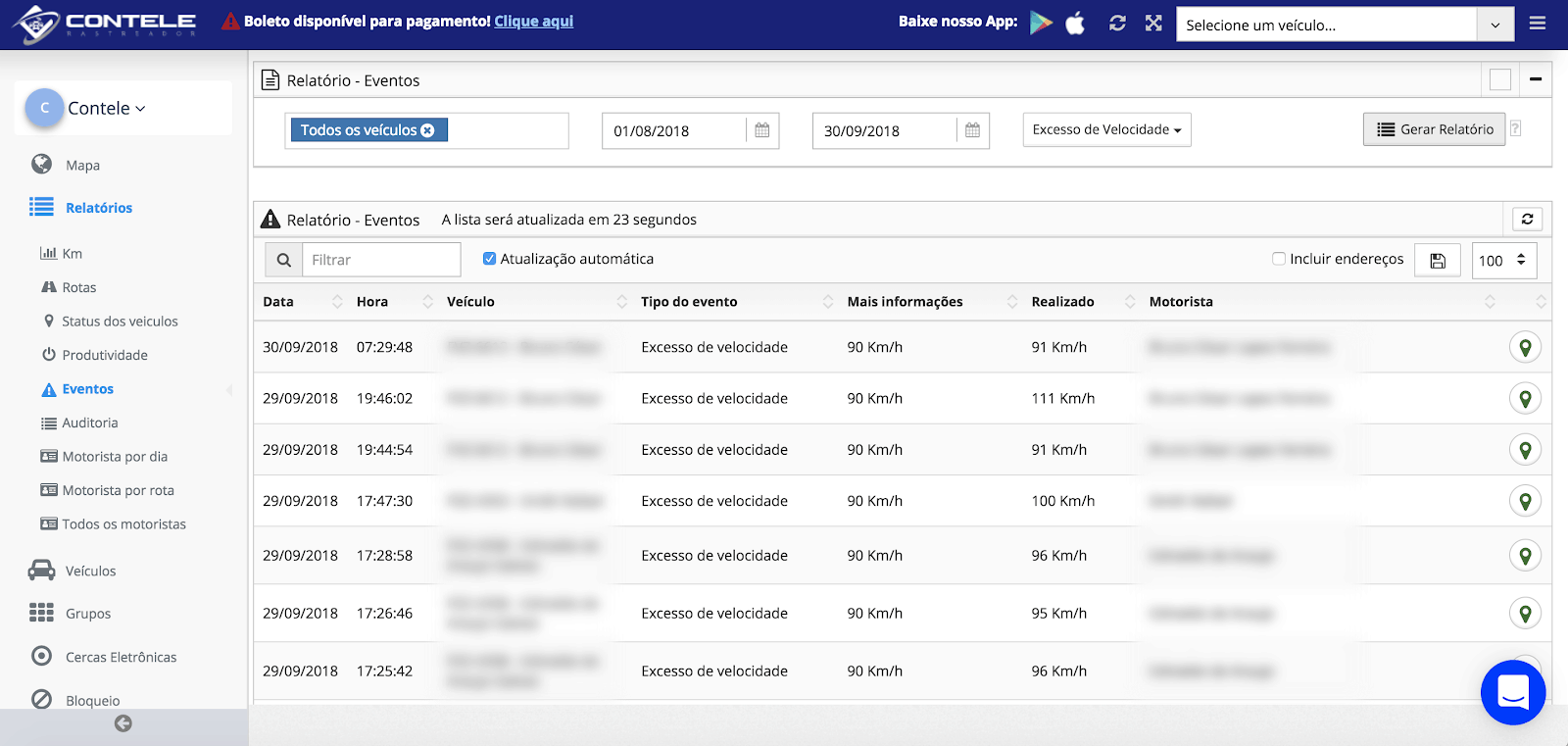Screen dimensions: 1568x746
Task: Save report using floppy disk icon
Action: (x=1438, y=261)
